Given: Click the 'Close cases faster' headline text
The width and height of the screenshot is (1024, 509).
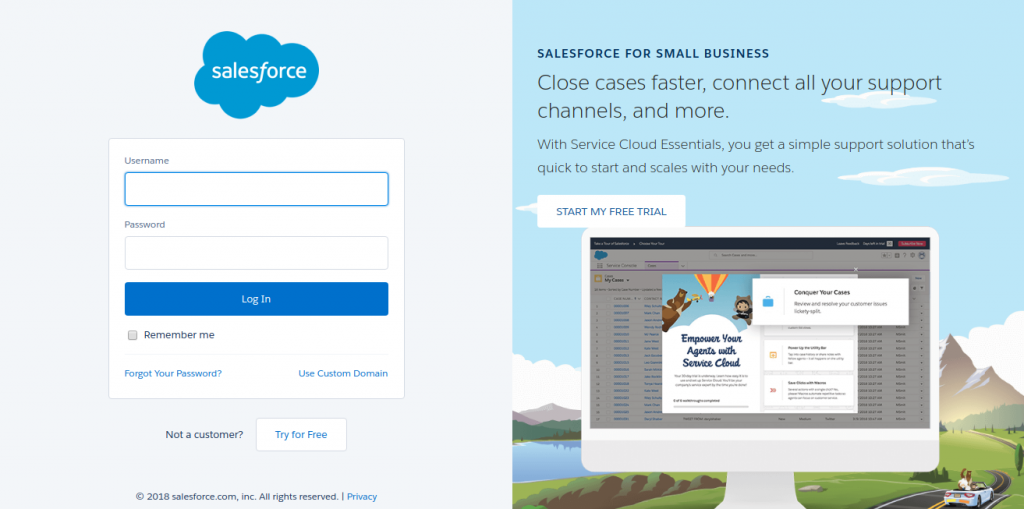Looking at the screenshot, I should coord(739,97).
